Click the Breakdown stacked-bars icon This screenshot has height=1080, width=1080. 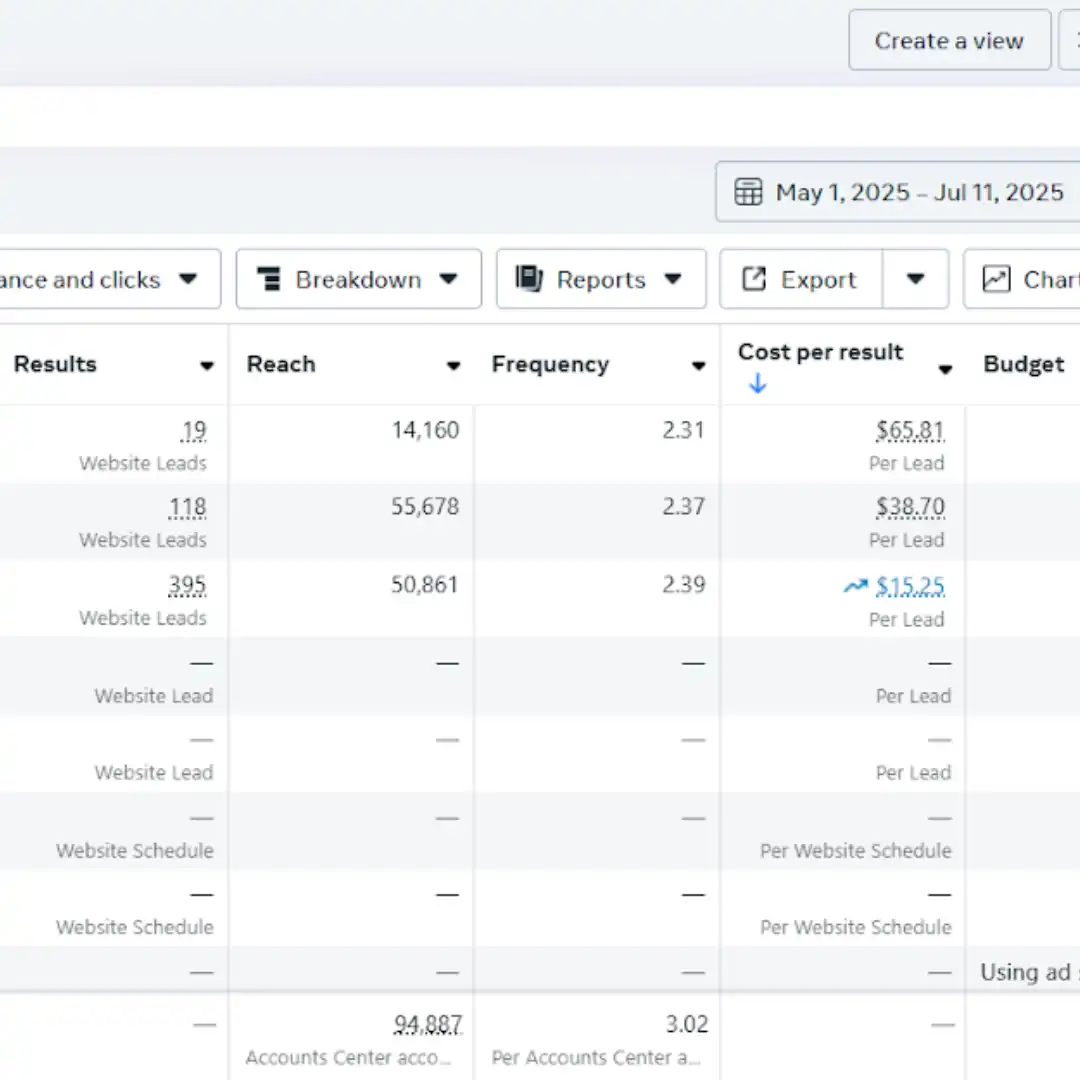[268, 279]
